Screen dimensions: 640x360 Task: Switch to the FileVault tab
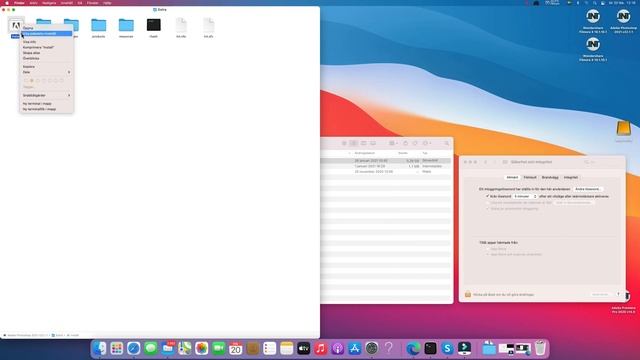(x=530, y=178)
